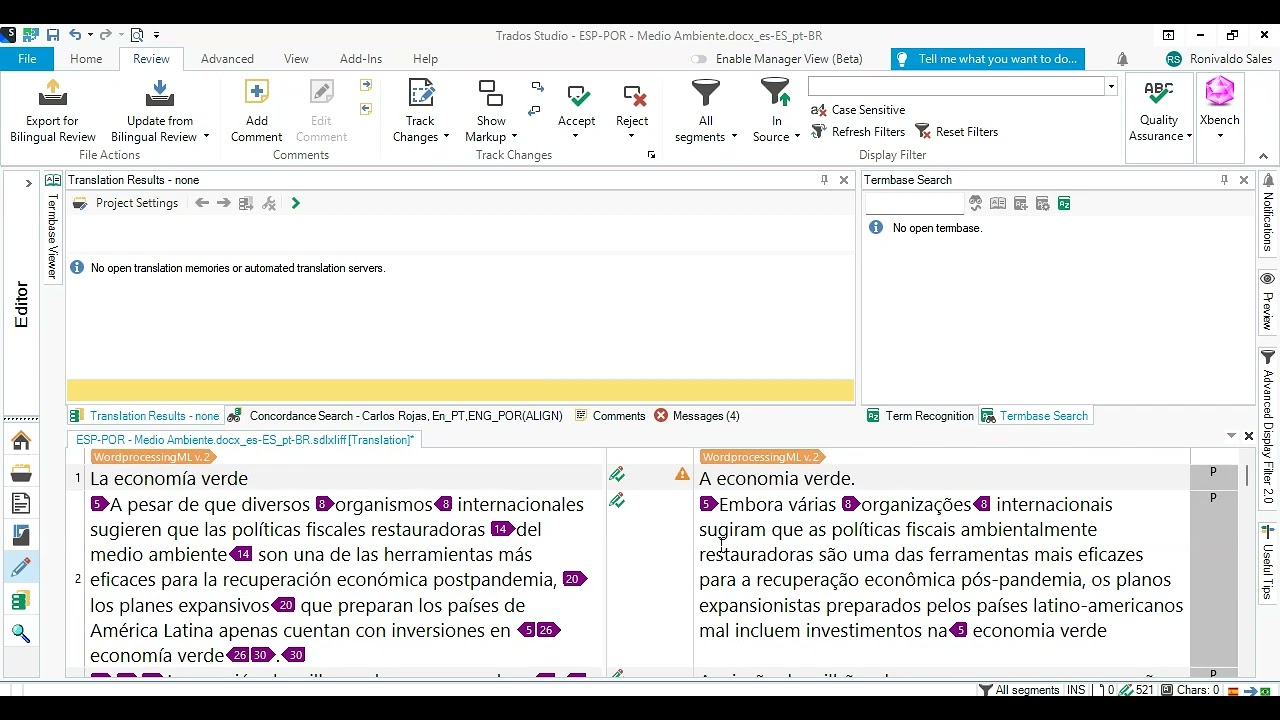This screenshot has width=1280, height=720.
Task: Click segment 1 status pencil icon
Action: pyautogui.click(x=617, y=476)
